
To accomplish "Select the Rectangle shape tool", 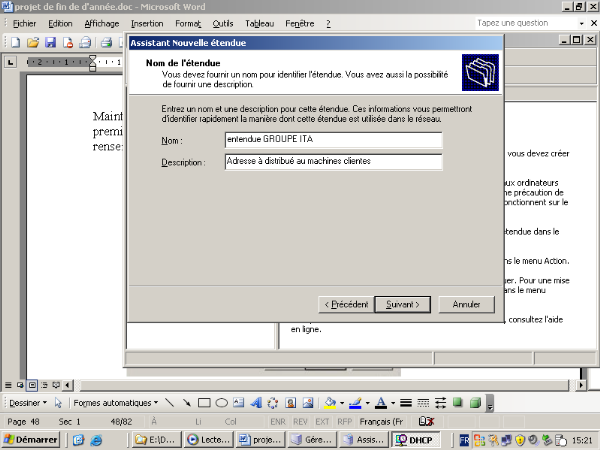I will click(204, 403).
